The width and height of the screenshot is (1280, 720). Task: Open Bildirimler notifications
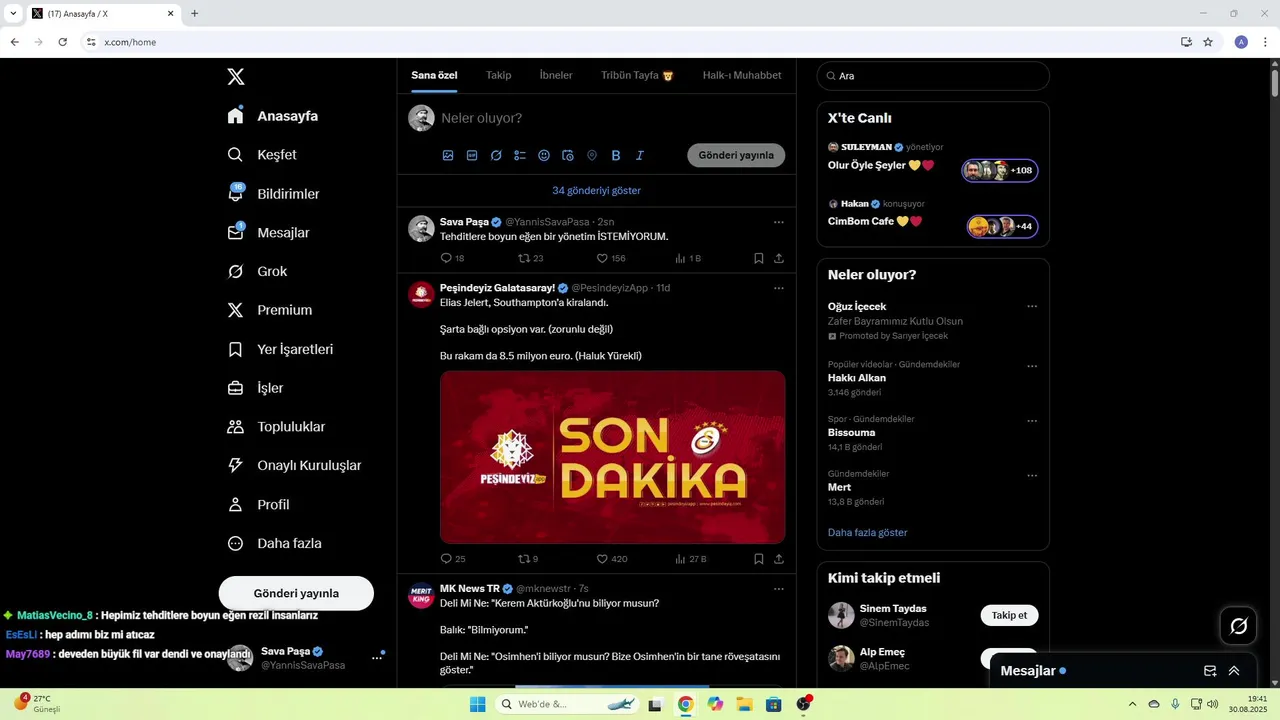point(274,194)
